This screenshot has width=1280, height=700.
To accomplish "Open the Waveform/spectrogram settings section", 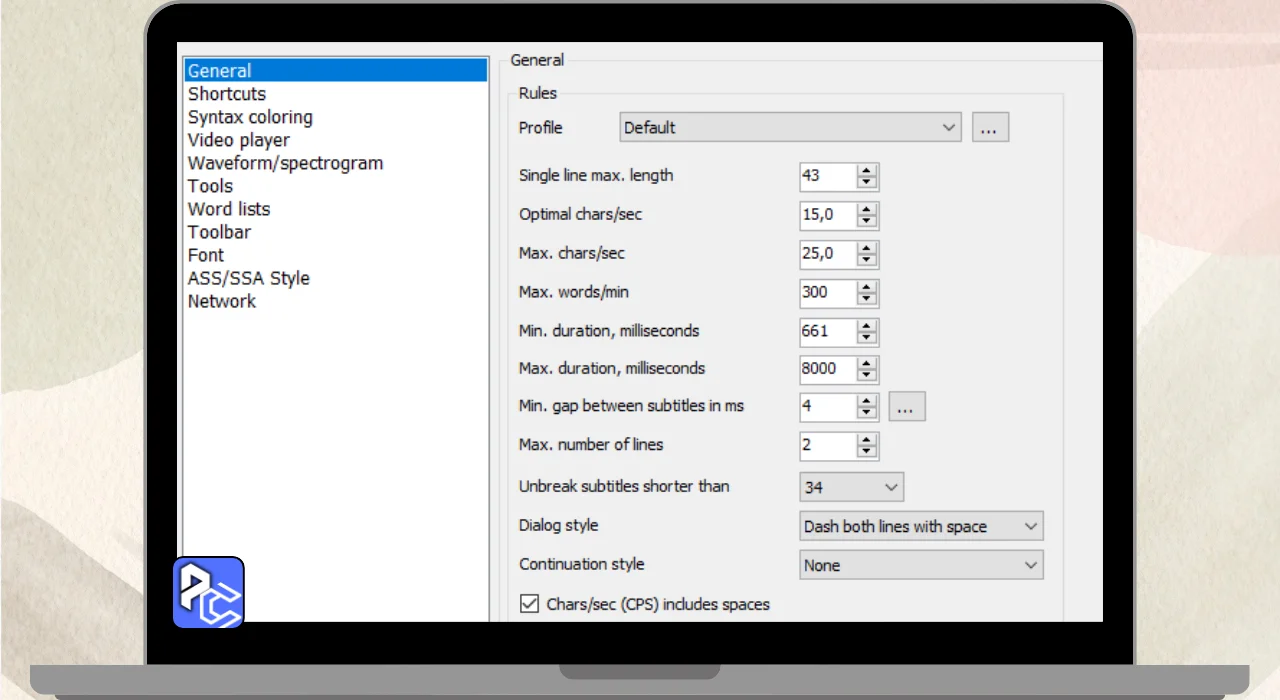I will 285,163.
